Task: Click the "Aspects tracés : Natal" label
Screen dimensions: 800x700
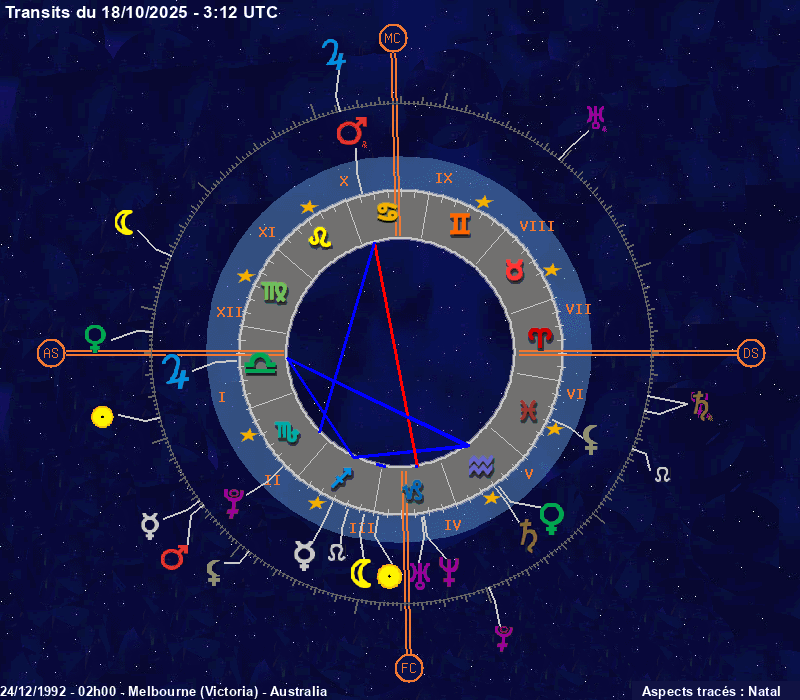Action: pos(710,691)
